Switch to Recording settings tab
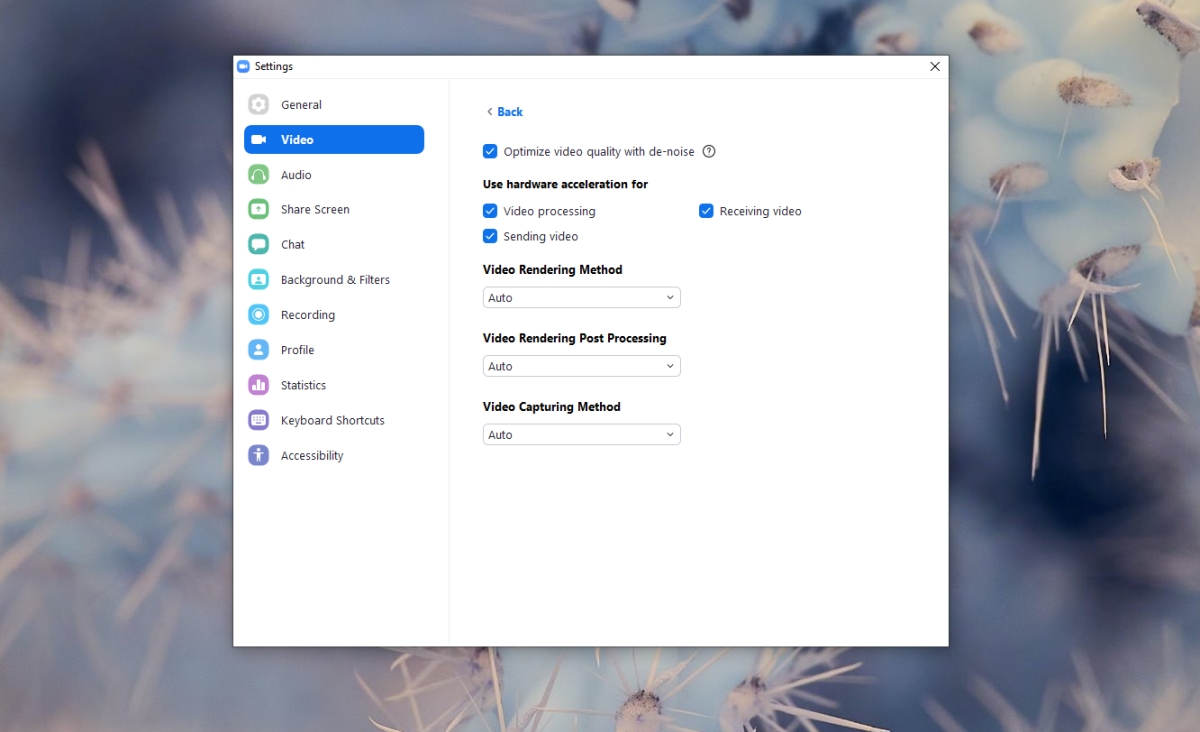 [x=334, y=315]
